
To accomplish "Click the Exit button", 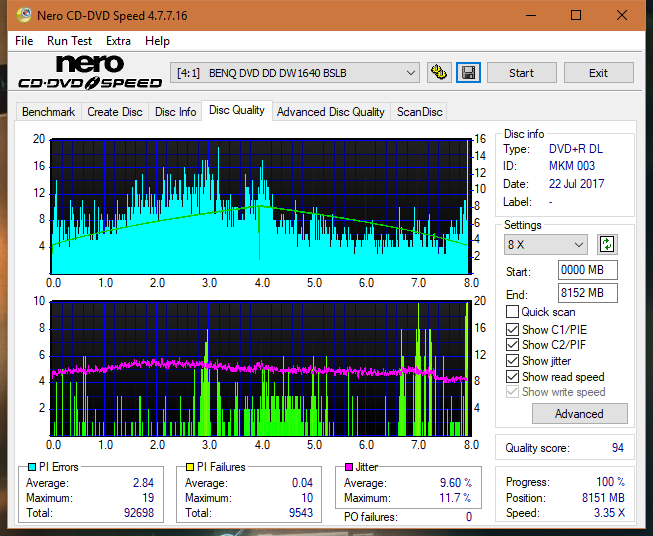I will click(598, 73).
